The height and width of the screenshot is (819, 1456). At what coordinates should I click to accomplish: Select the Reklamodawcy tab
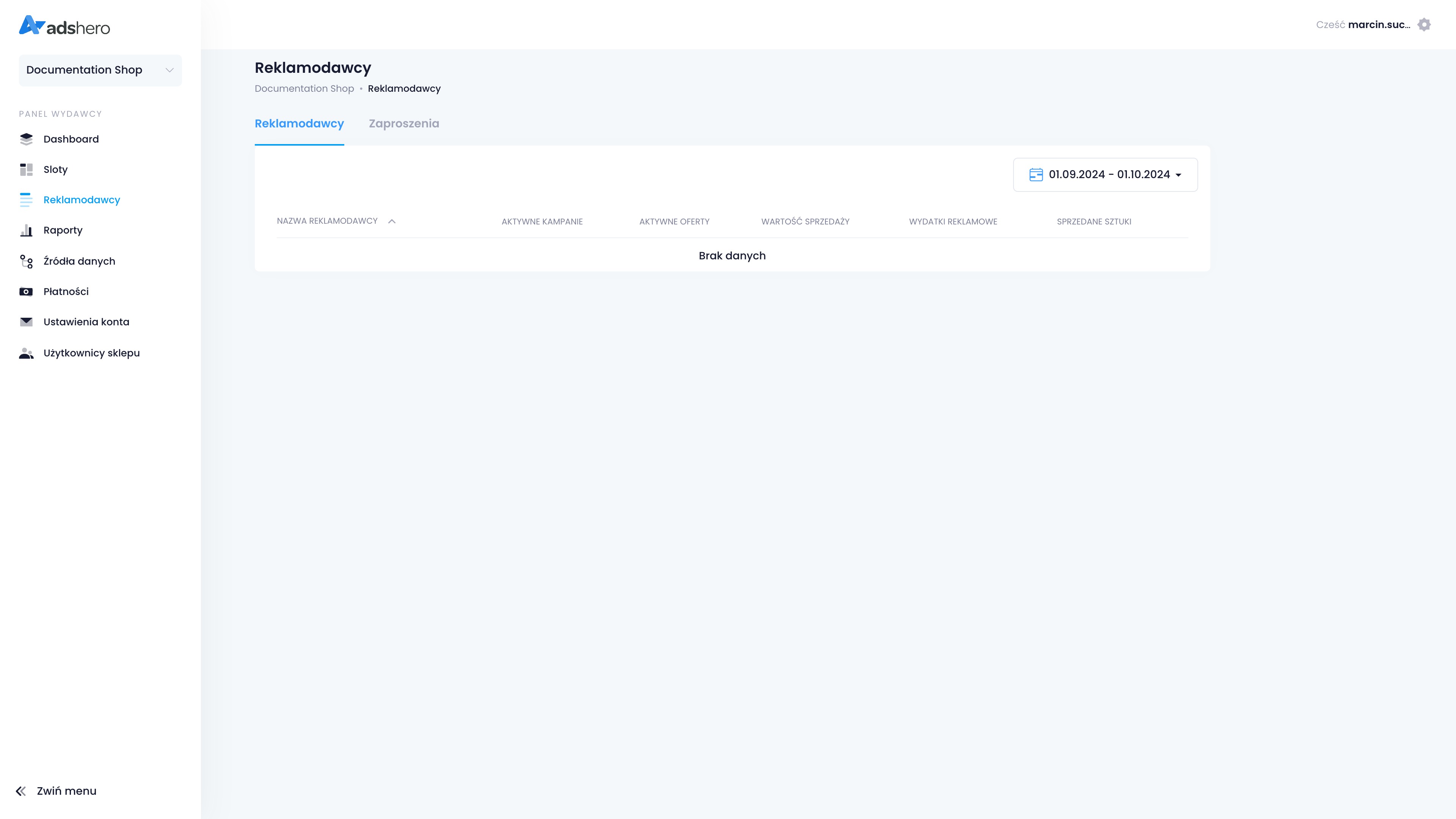(299, 124)
